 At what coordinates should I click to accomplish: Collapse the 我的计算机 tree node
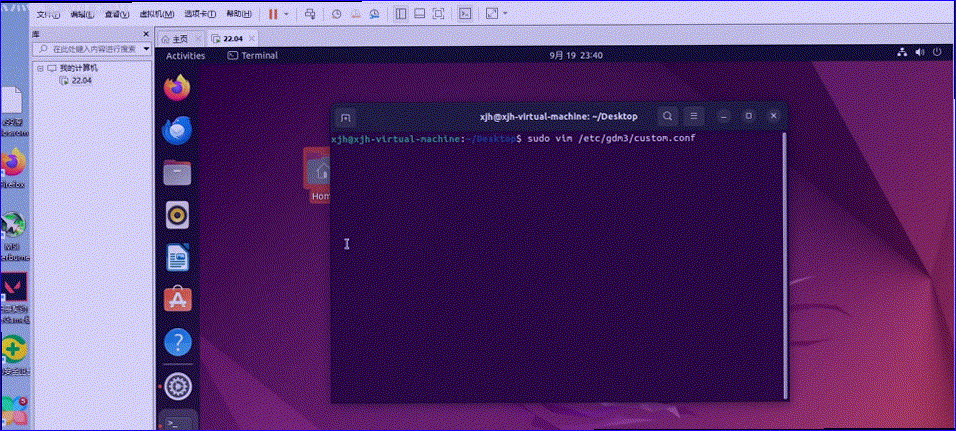pyautogui.click(x=40, y=68)
